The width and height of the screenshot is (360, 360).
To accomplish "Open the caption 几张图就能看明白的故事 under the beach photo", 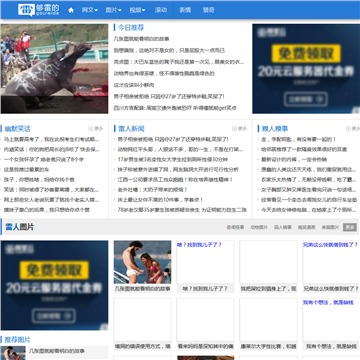I will 142,289.
